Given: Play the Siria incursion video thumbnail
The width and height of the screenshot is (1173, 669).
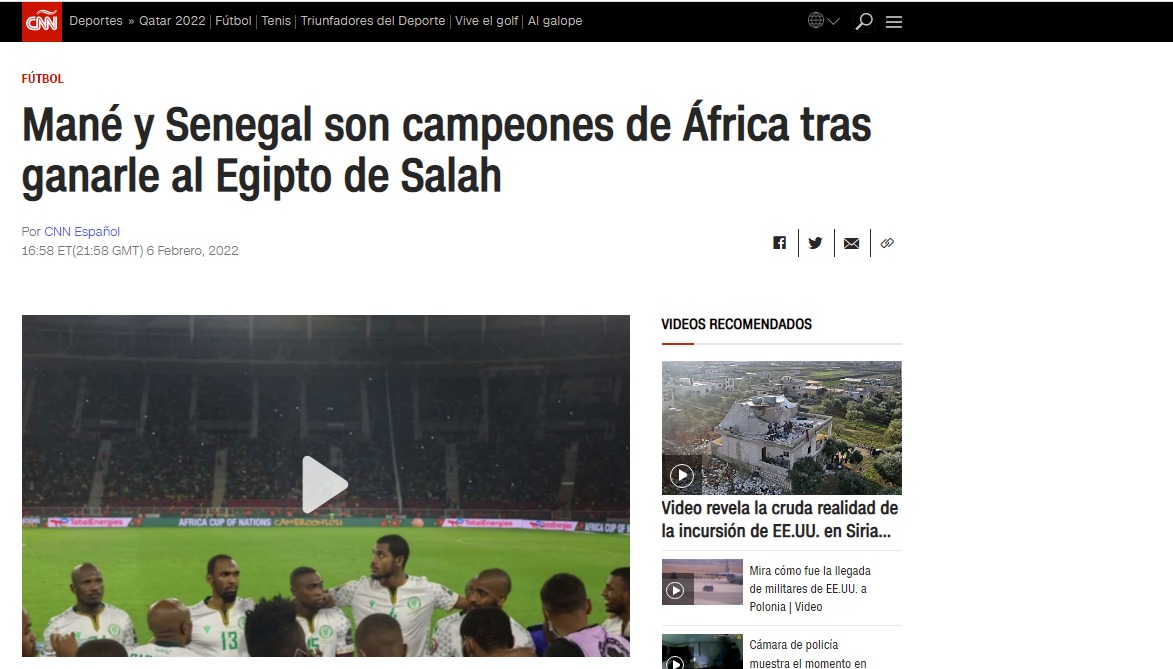Looking at the screenshot, I should pyautogui.click(x=682, y=475).
